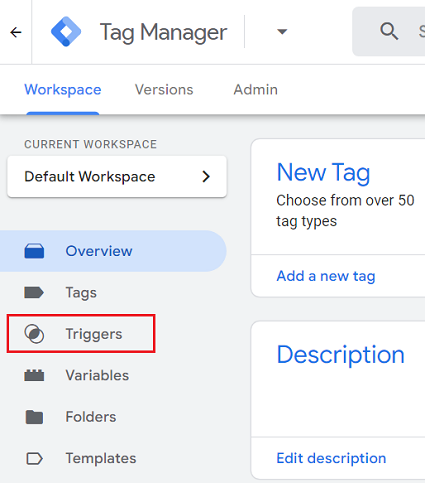
Task: Click the Tags icon in sidebar
Action: (x=34, y=293)
